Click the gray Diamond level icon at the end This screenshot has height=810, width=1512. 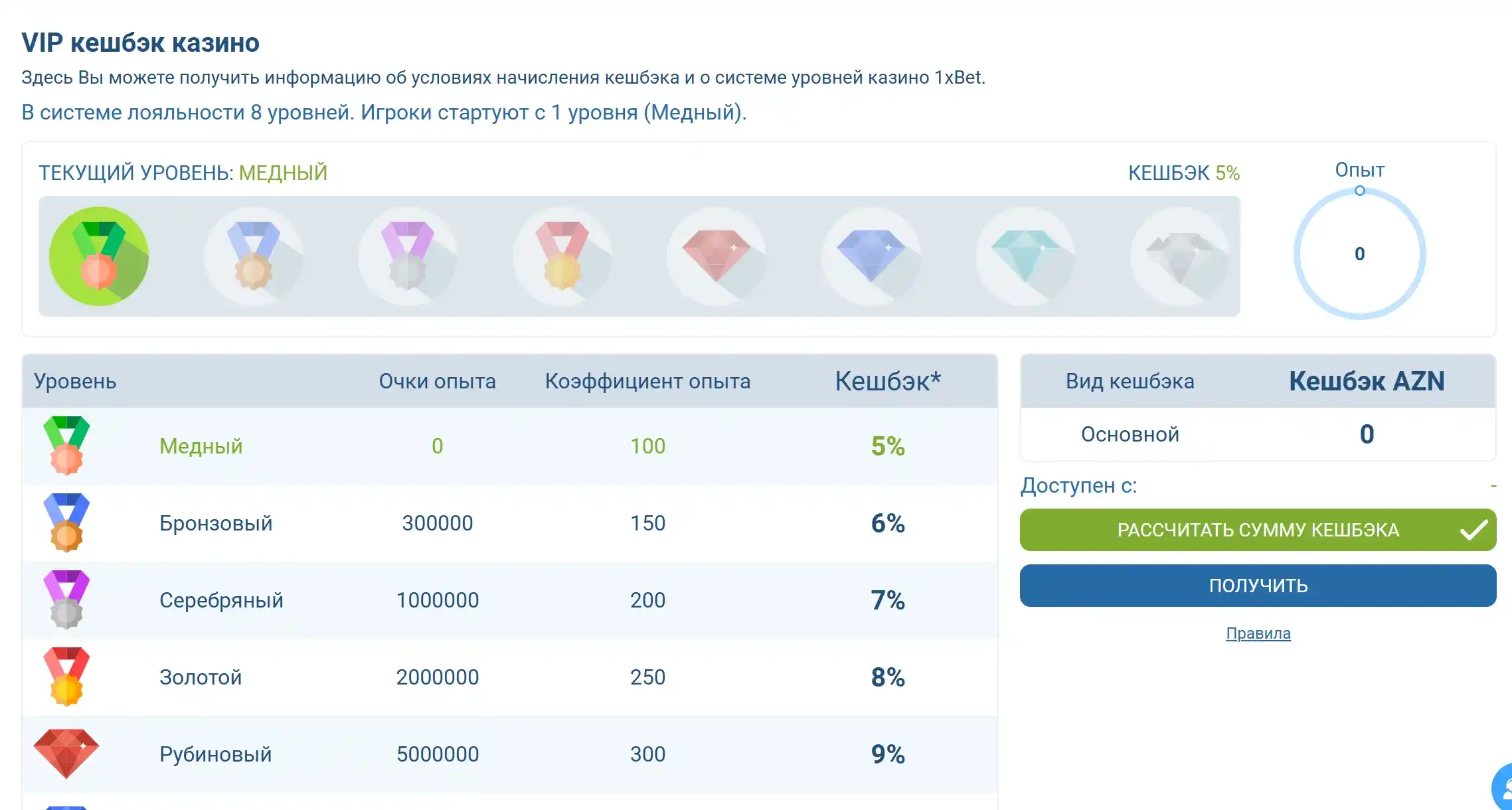click(1179, 256)
